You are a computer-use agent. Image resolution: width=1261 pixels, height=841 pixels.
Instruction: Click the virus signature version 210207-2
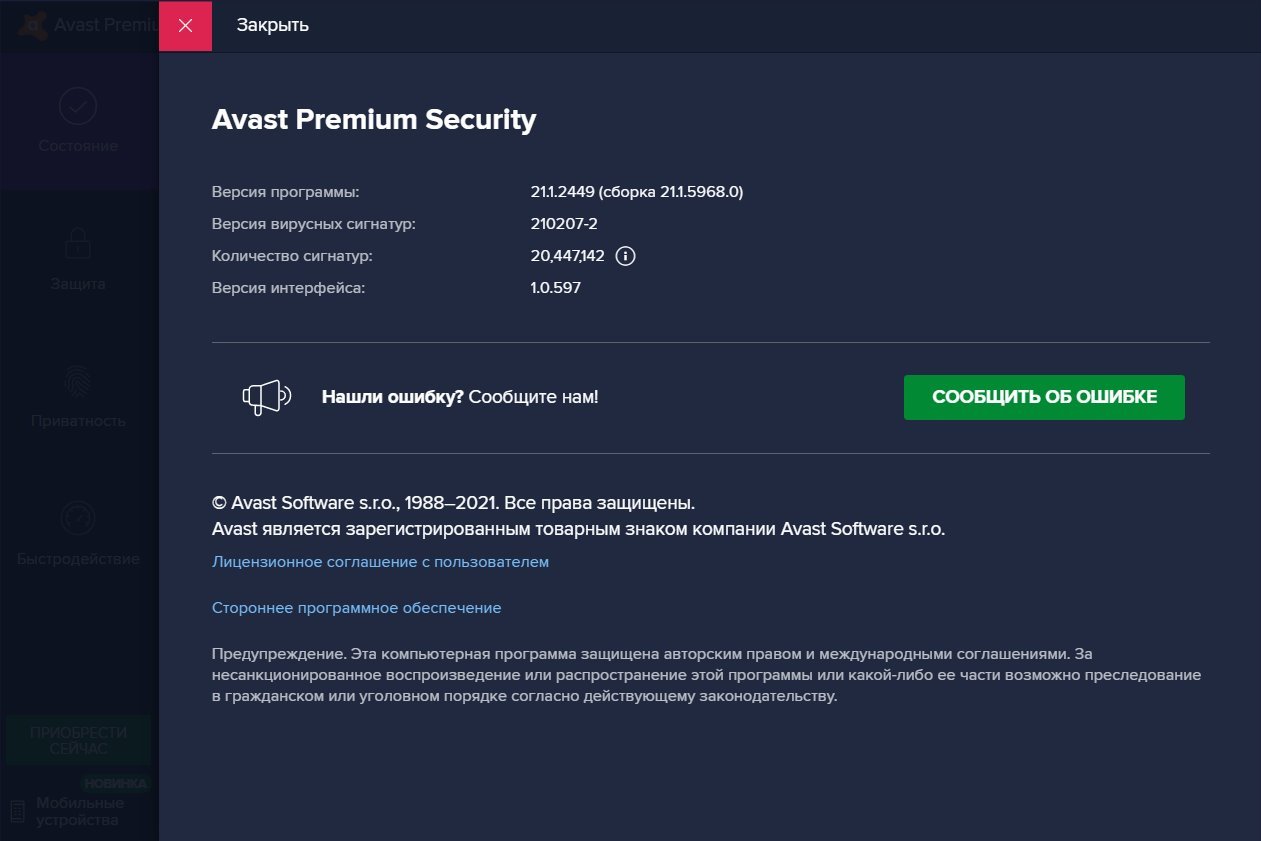(x=564, y=224)
